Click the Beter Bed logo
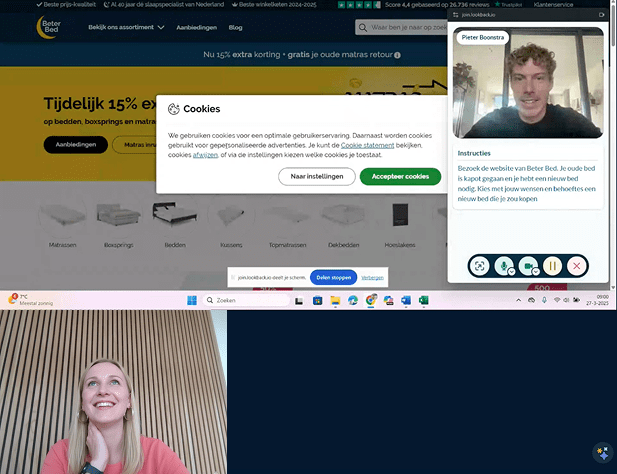 pyautogui.click(x=49, y=27)
